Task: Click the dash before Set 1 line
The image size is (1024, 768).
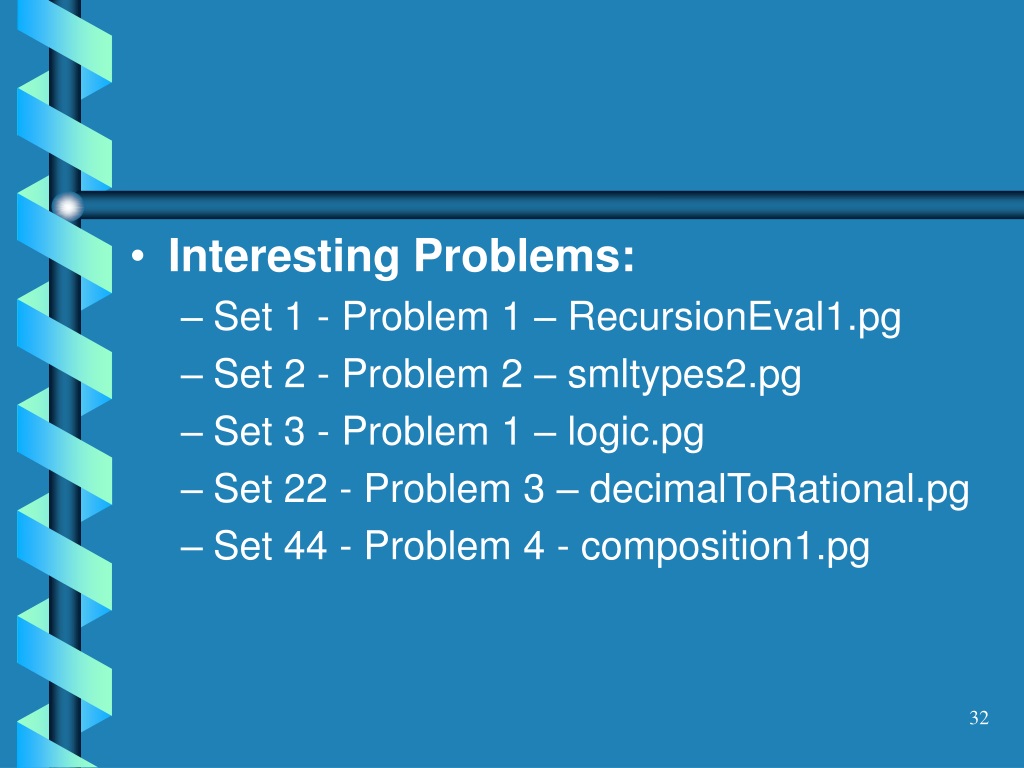Action: [x=191, y=319]
